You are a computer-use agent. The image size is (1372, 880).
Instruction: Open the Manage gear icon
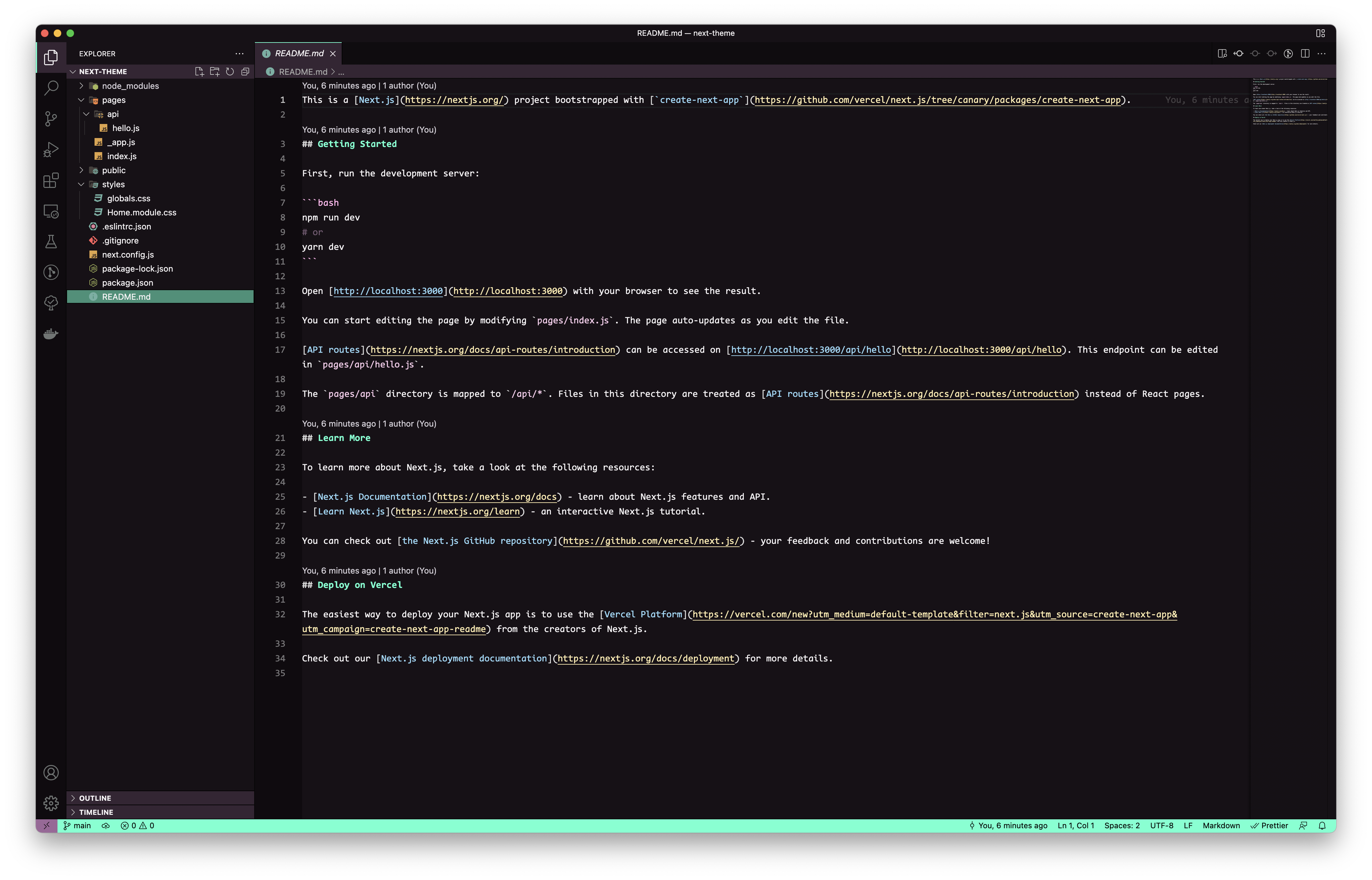[x=51, y=803]
